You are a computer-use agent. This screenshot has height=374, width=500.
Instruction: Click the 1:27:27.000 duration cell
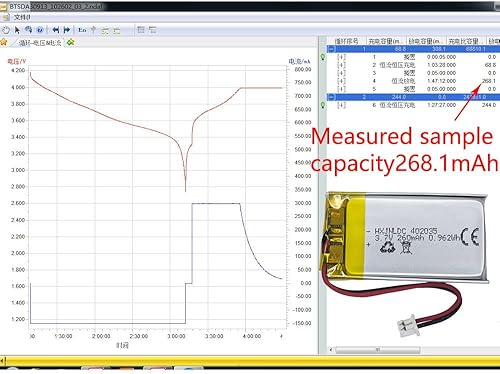441,105
